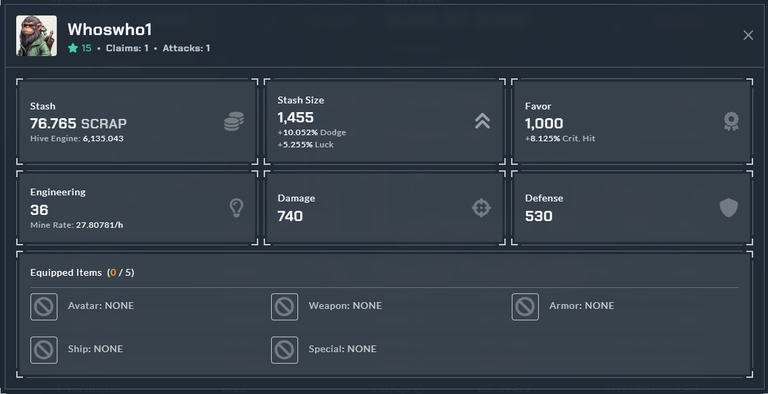Click the ribbon medal Favor icon

coord(731,122)
